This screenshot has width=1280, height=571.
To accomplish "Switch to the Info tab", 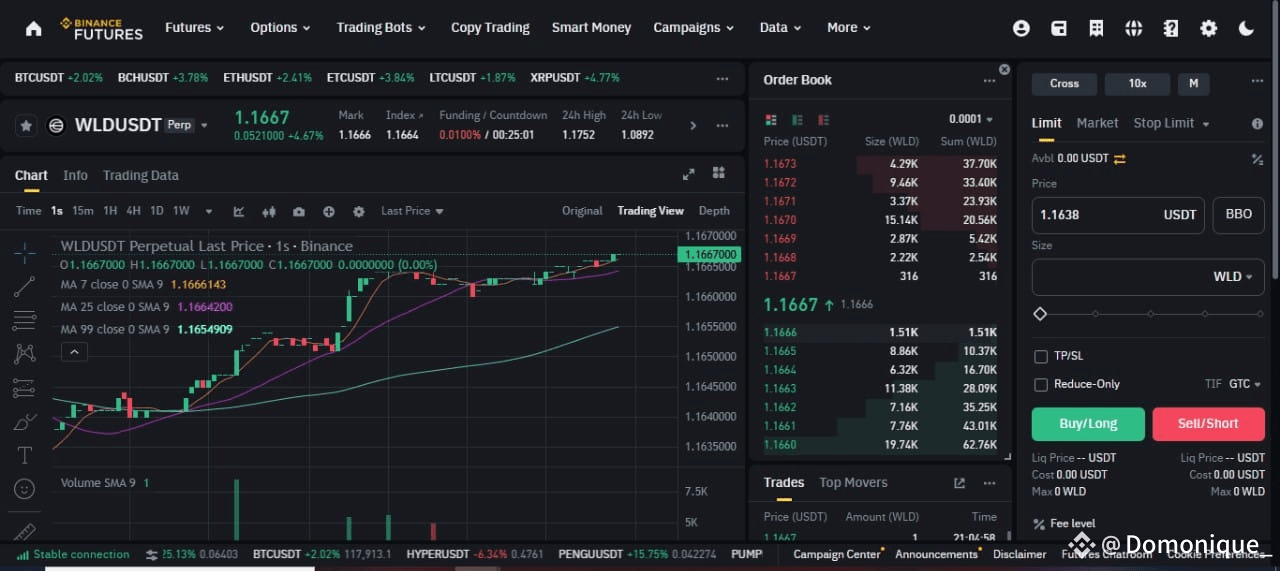I will click(75, 175).
